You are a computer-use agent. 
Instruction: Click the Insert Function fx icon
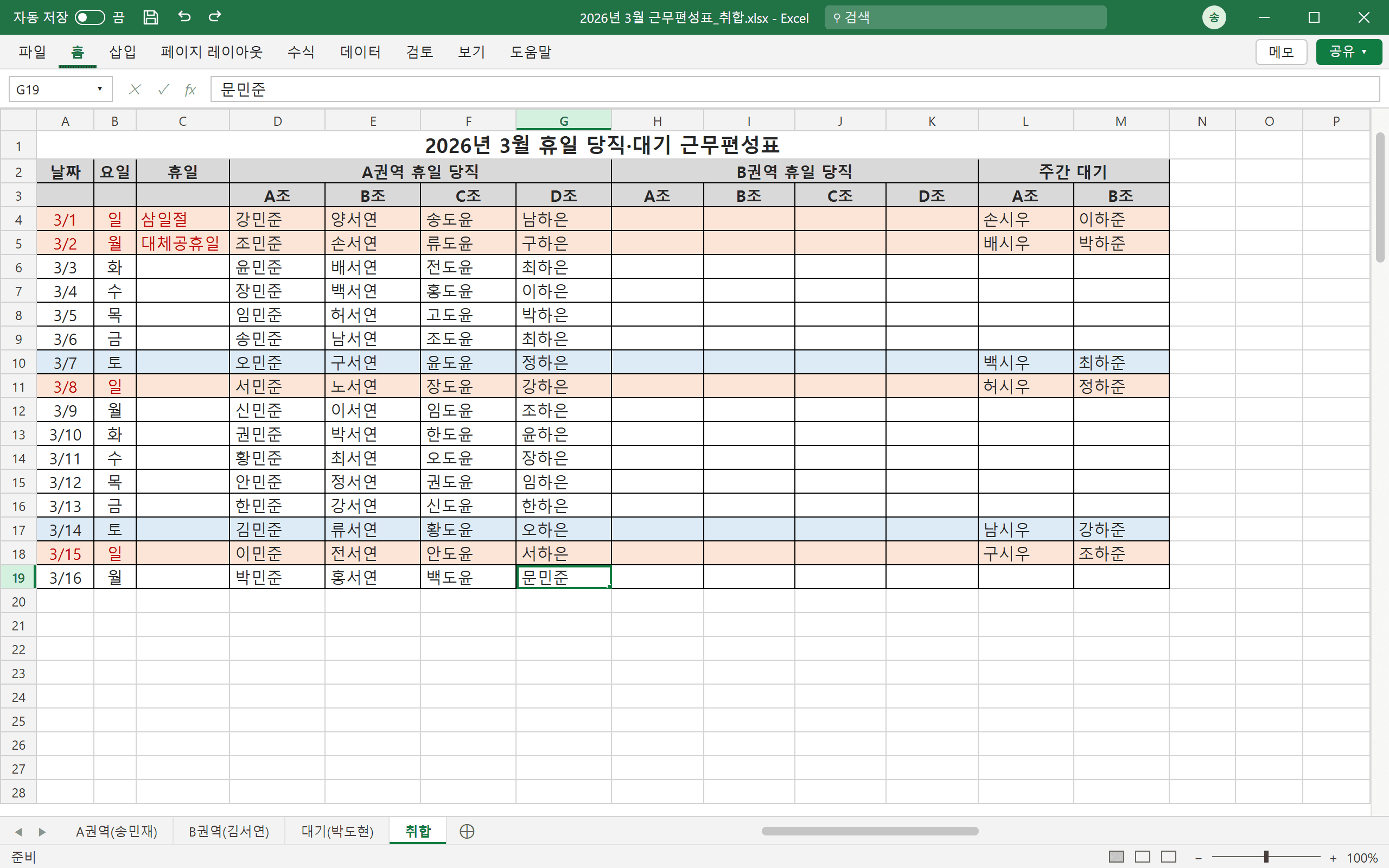[x=190, y=90]
